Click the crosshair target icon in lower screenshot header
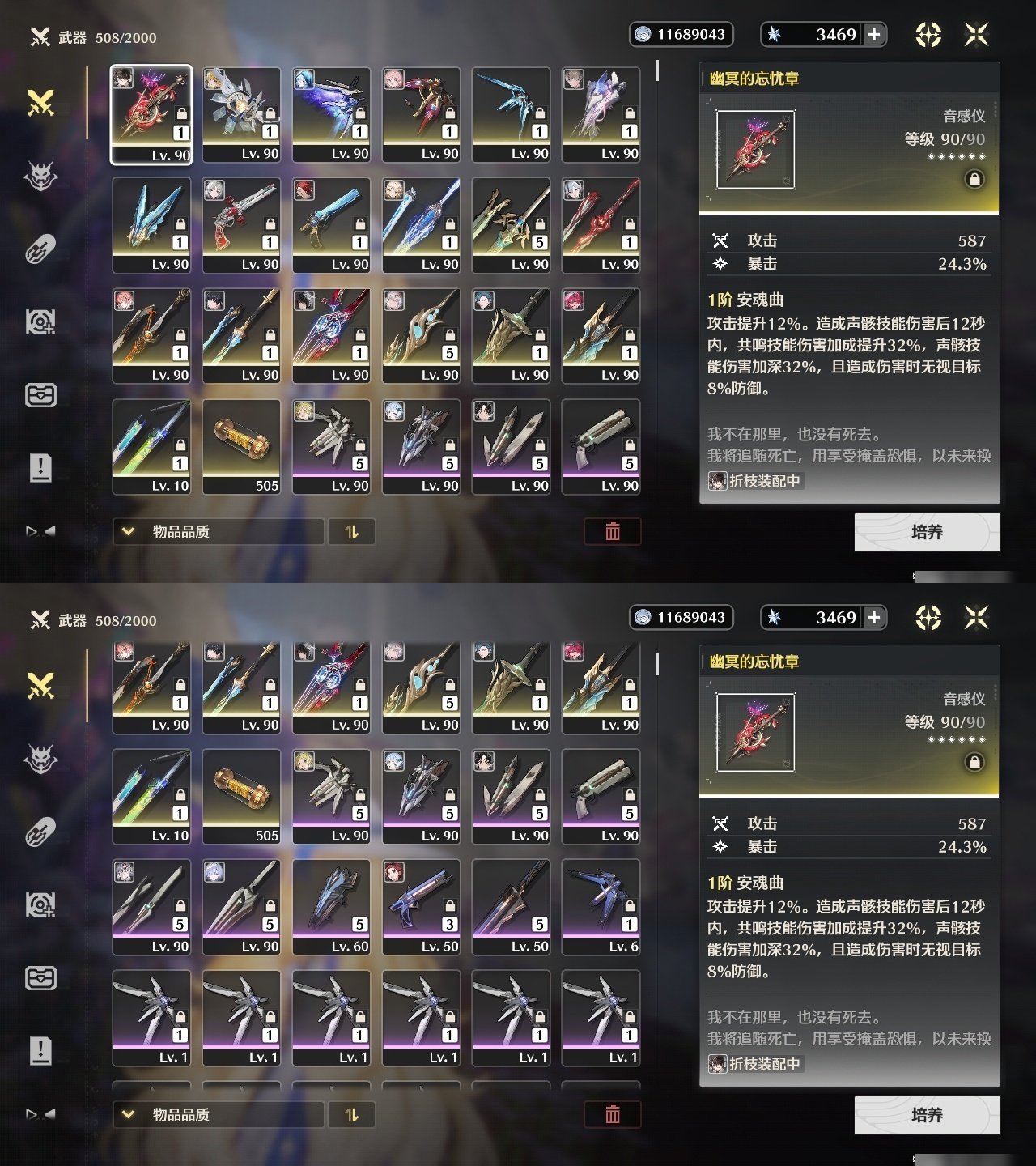This screenshot has height=1166, width=1036. click(x=928, y=618)
